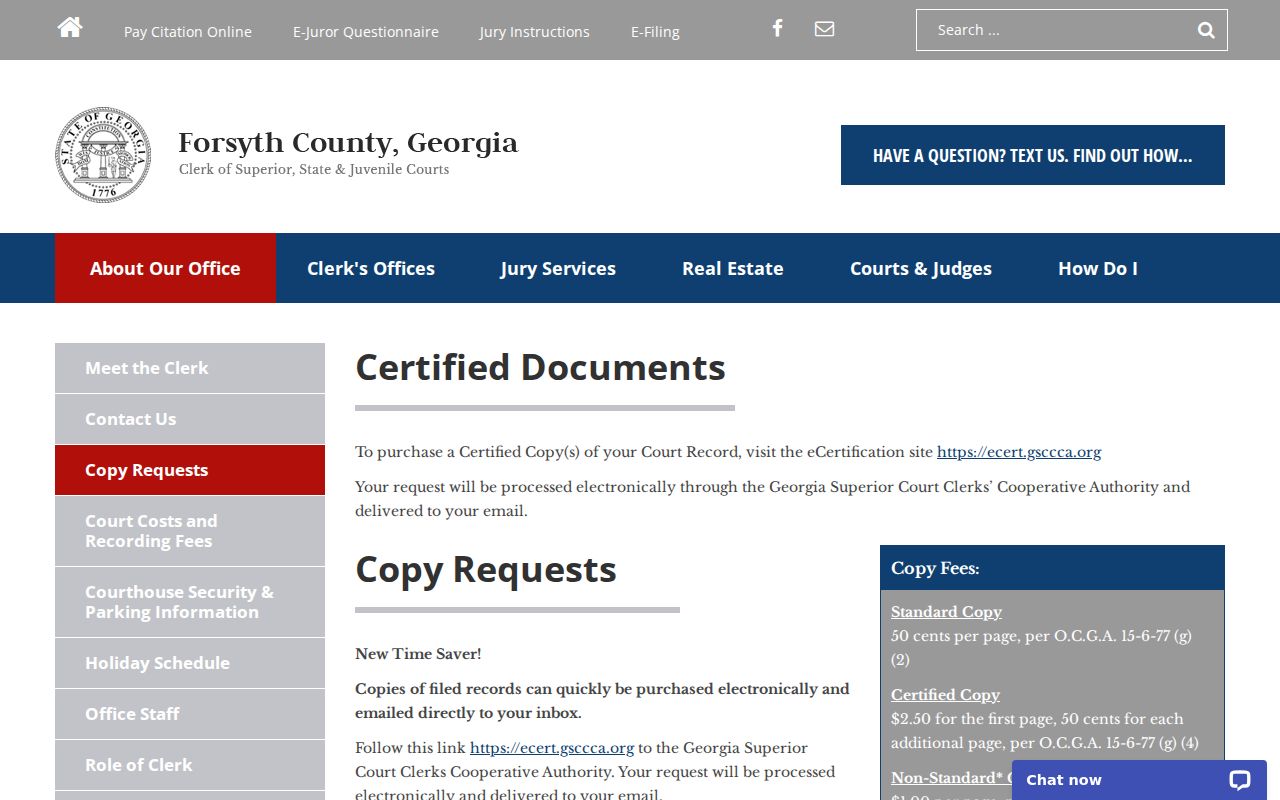The height and width of the screenshot is (800, 1280).
Task: Open E-Filing link
Action: [655, 32]
